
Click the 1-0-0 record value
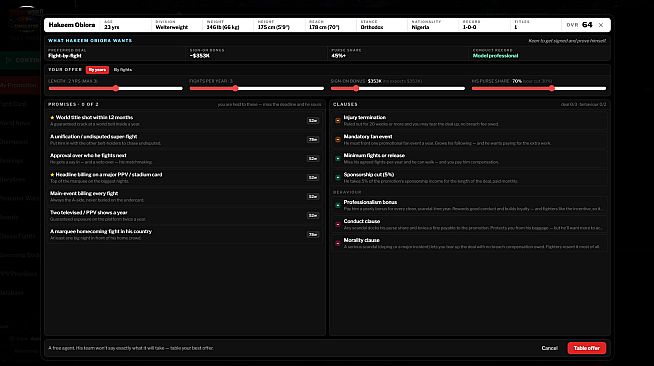point(469,27)
